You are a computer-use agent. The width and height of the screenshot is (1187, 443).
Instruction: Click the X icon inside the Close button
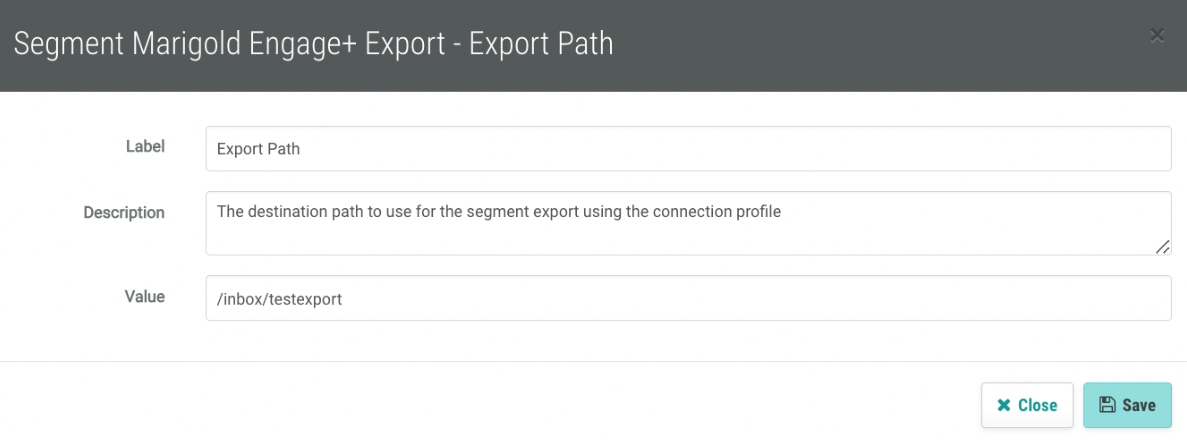pos(1004,405)
